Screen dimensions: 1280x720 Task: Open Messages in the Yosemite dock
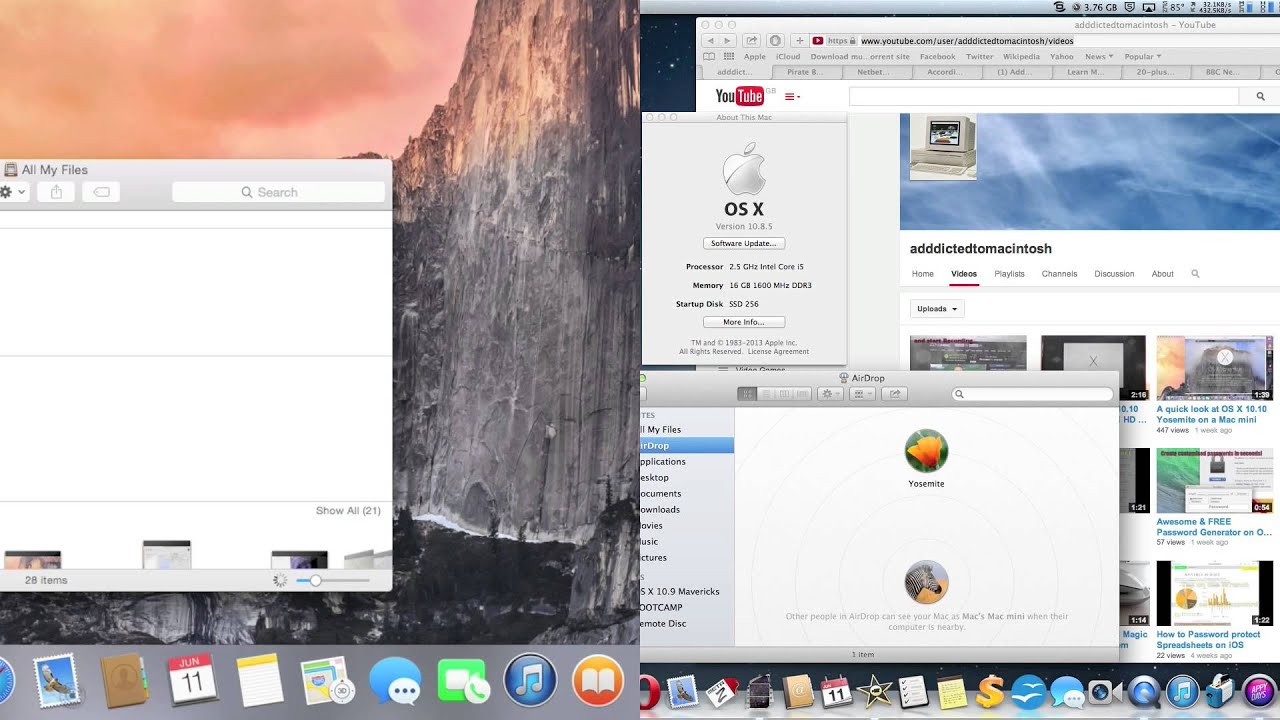point(394,682)
